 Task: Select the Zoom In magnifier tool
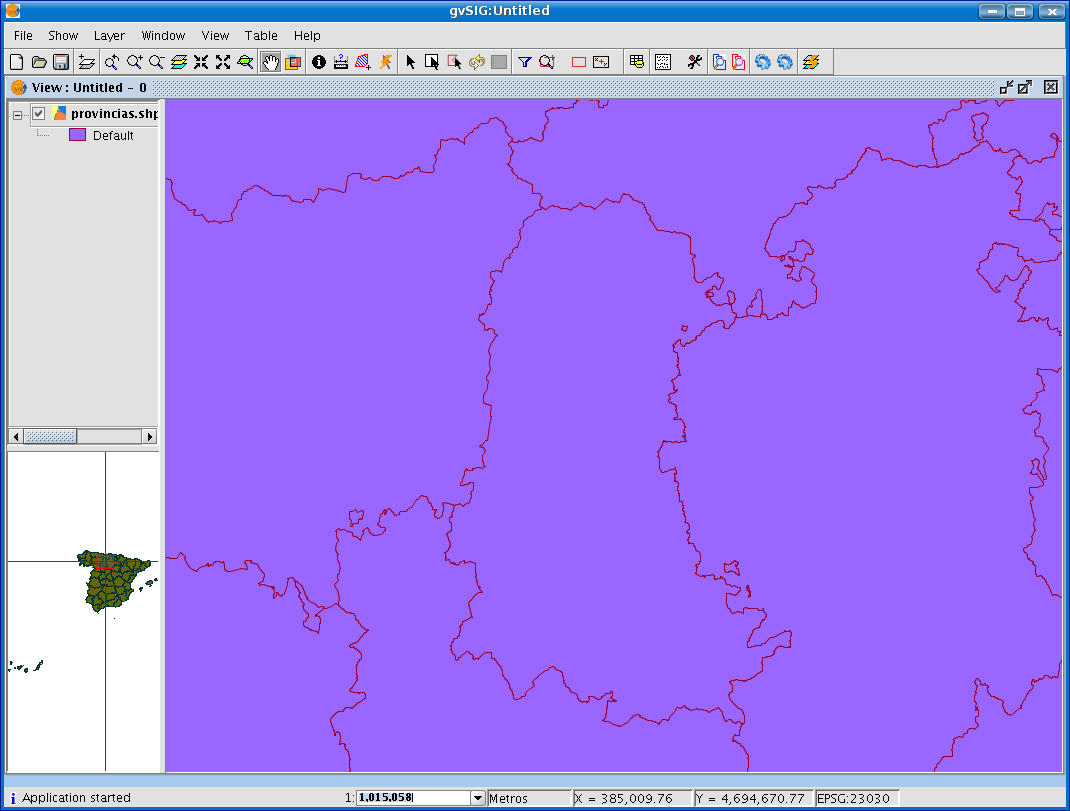point(134,62)
